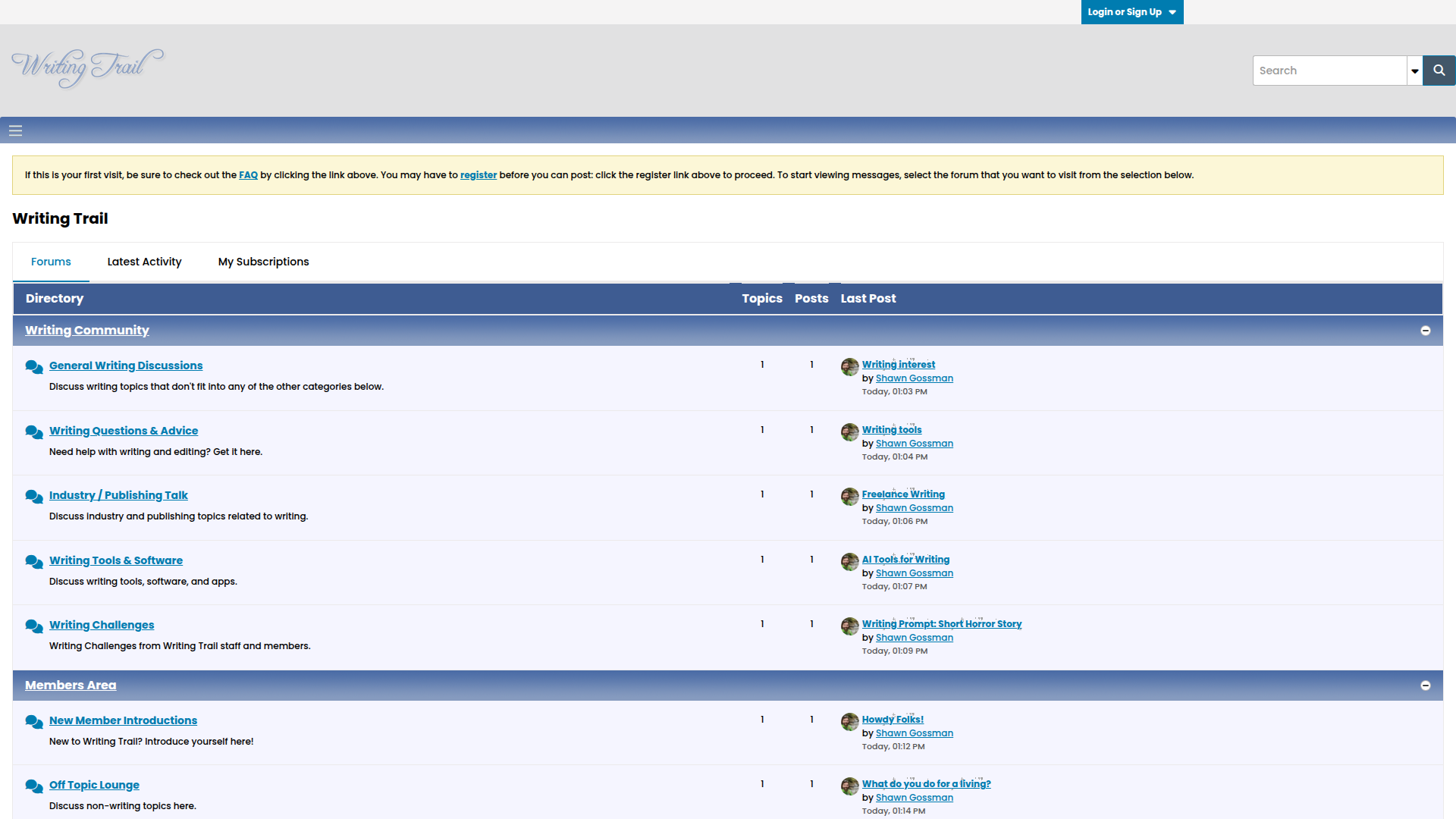Open the My Subscriptions tab
The width and height of the screenshot is (1456, 819).
(263, 262)
